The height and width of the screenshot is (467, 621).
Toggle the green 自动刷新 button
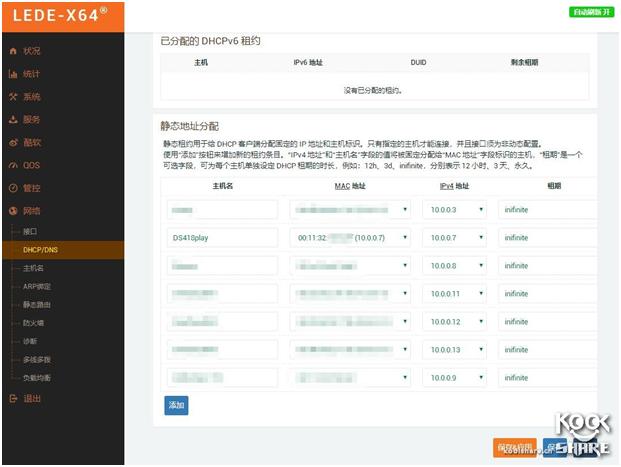point(591,12)
